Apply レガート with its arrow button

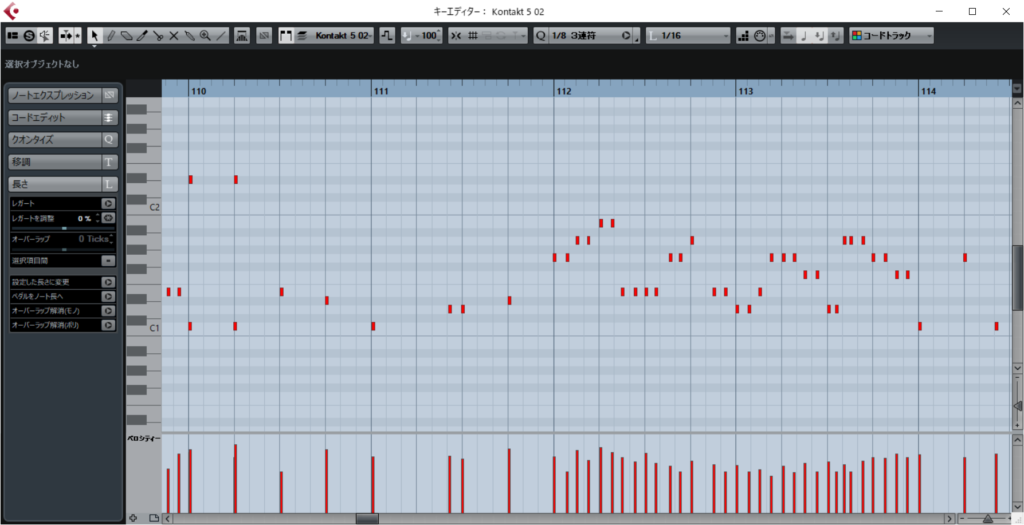pyautogui.click(x=108, y=203)
